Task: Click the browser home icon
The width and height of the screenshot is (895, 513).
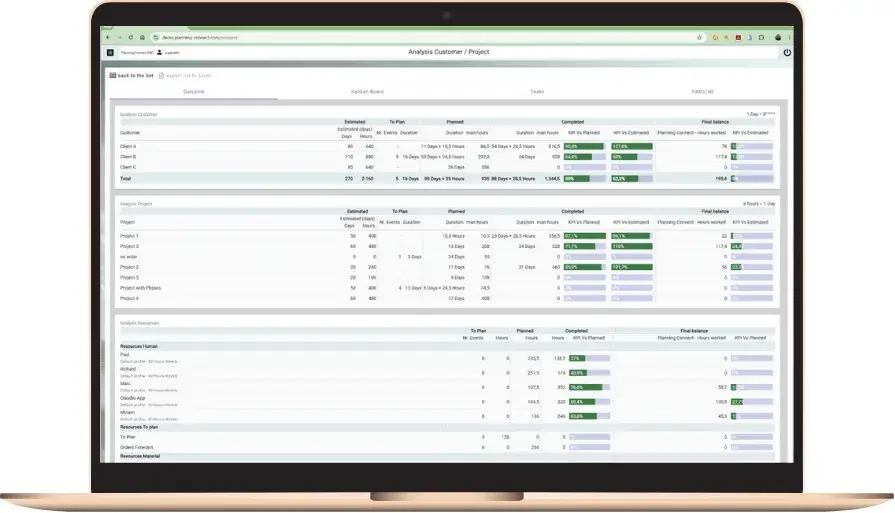Action: pos(142,38)
